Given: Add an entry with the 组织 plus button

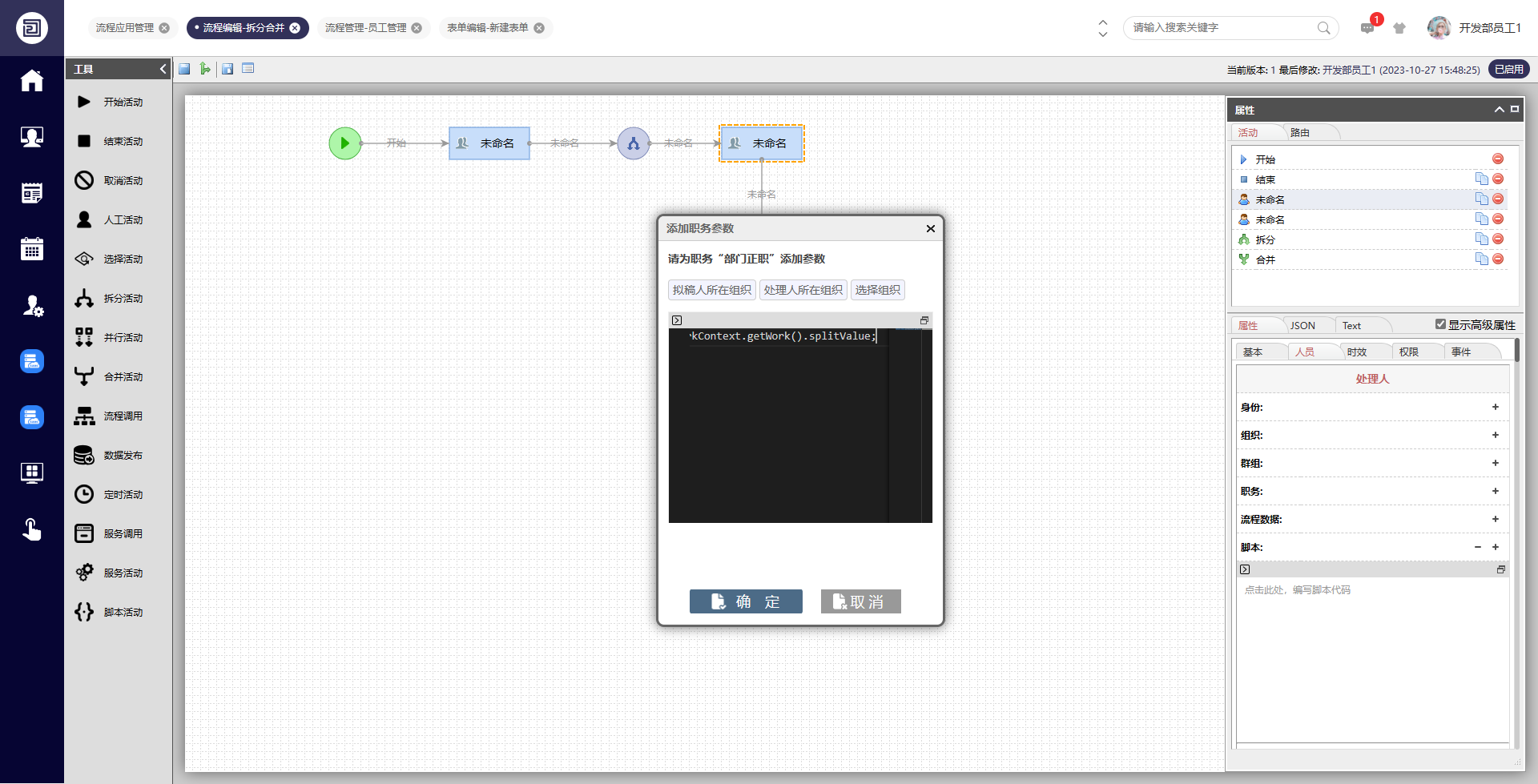Looking at the screenshot, I should tap(1495, 435).
